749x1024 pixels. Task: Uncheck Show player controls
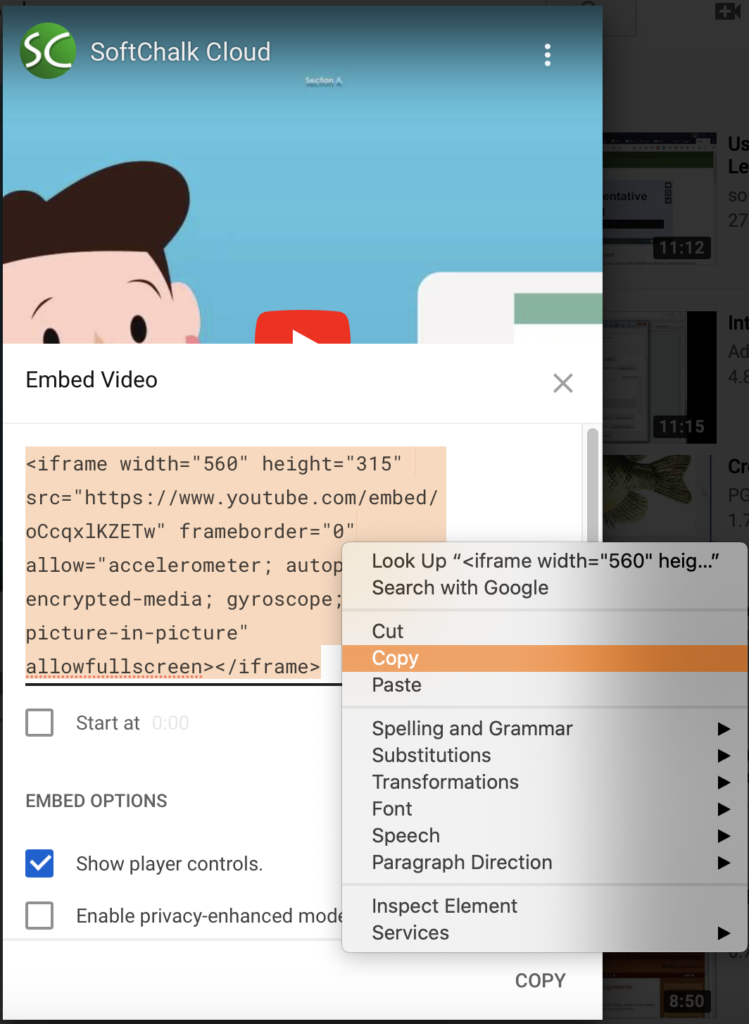click(39, 863)
